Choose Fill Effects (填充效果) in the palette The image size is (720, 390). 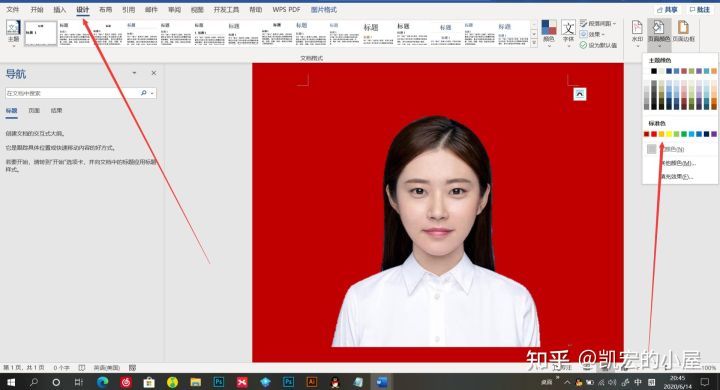coord(676,176)
